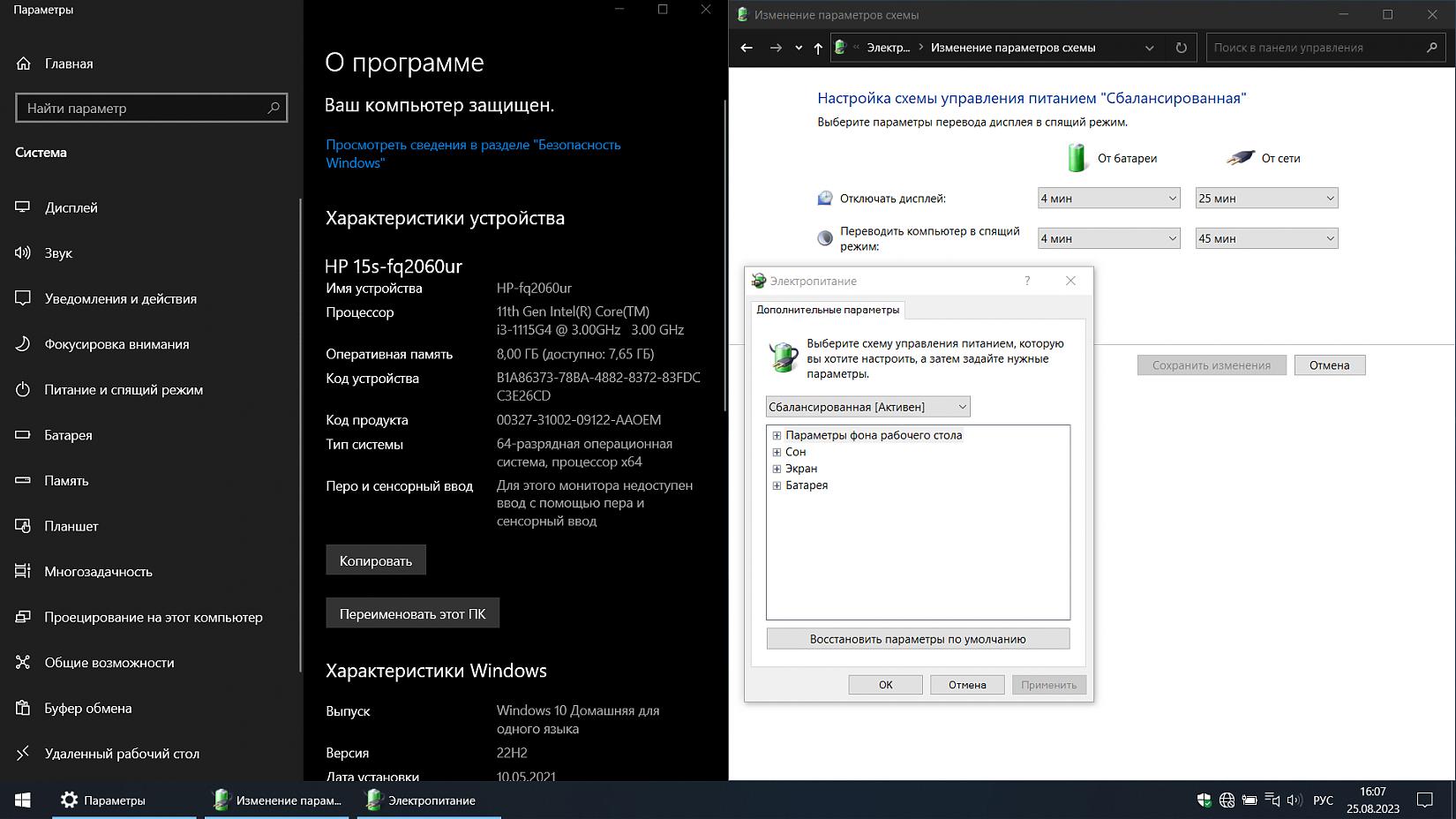
Task: Open the volume tray icon
Action: pyautogui.click(x=1295, y=800)
